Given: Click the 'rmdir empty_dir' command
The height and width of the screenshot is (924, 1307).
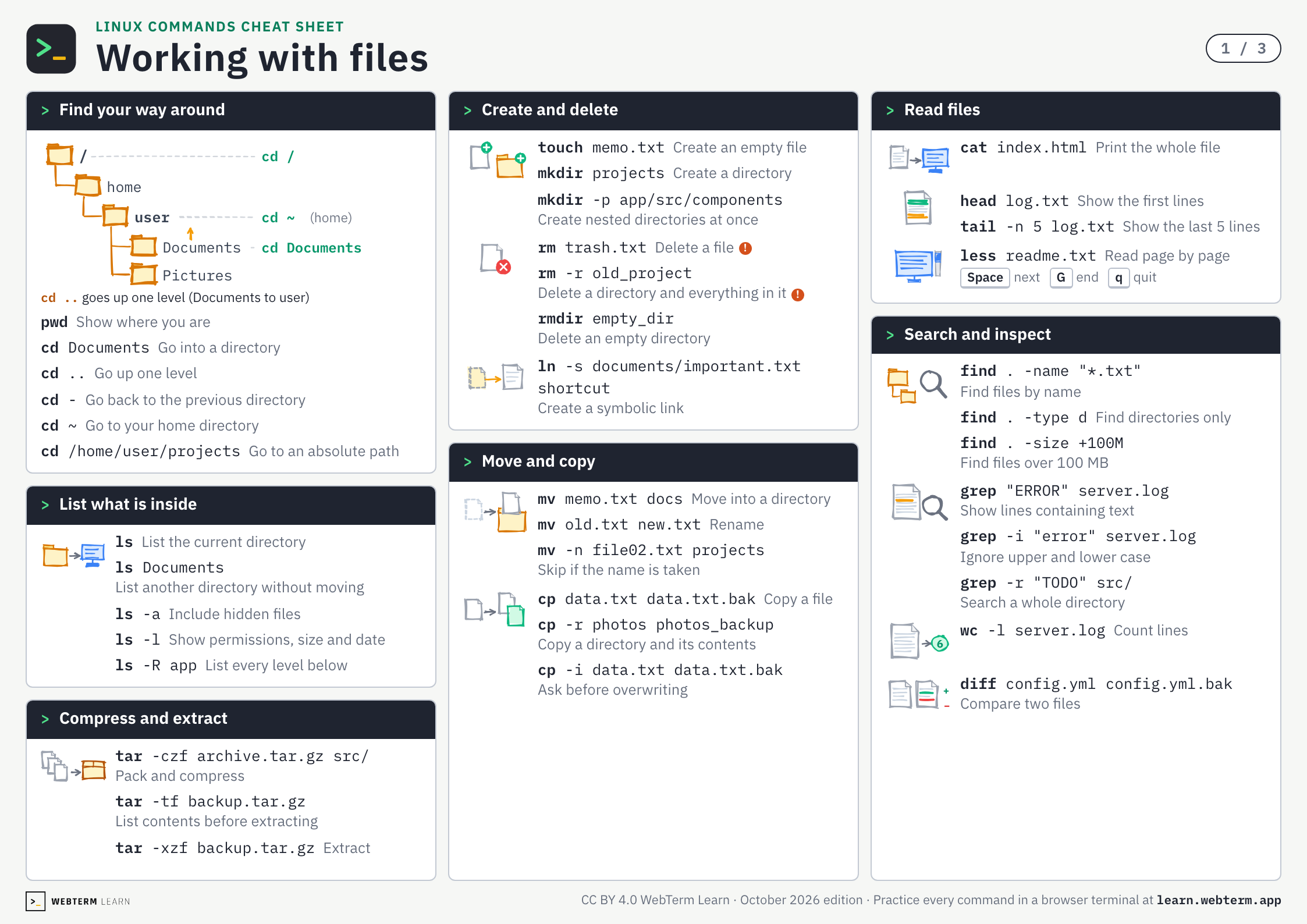Looking at the screenshot, I should [x=606, y=319].
